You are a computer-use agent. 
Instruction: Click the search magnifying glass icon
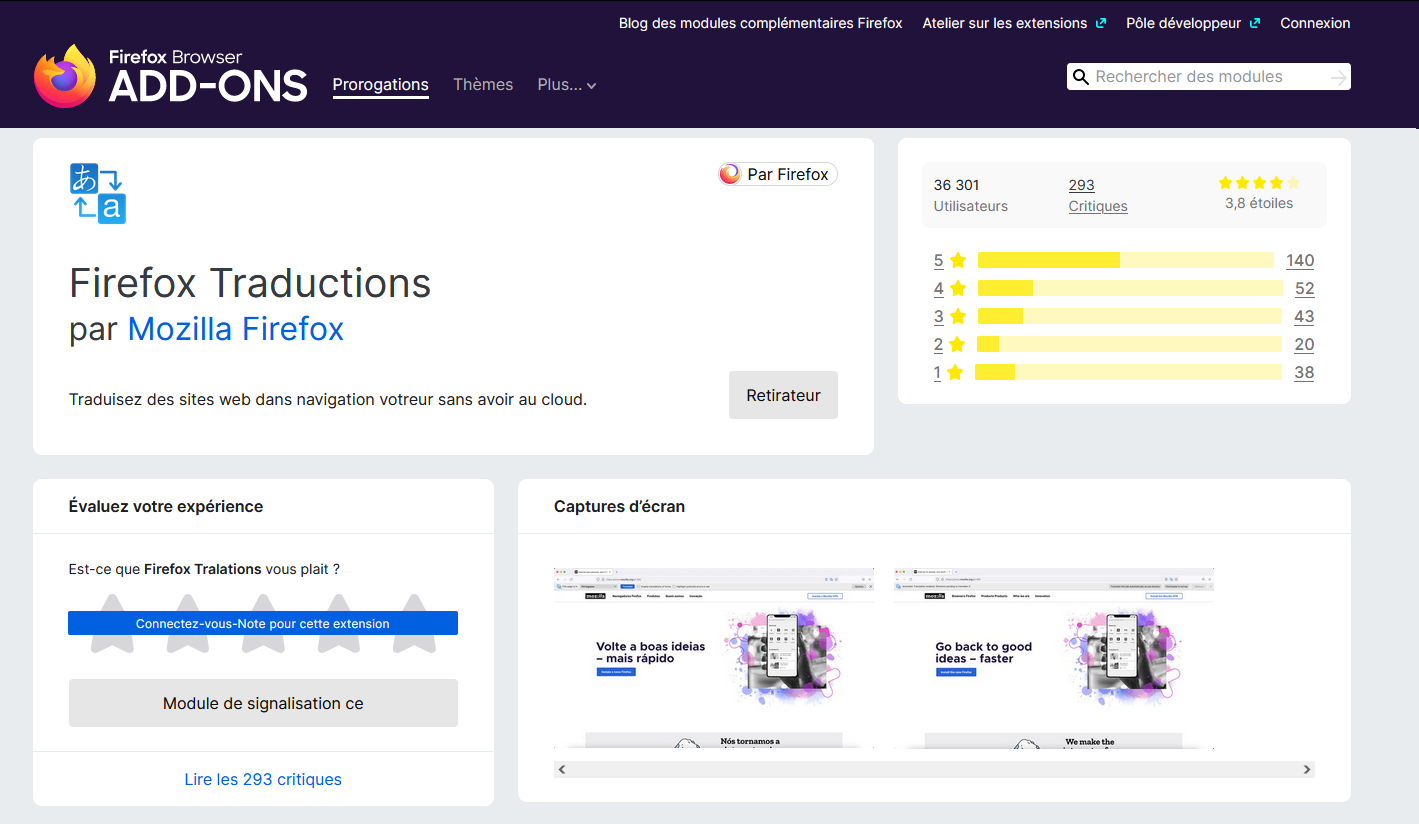coord(1080,77)
